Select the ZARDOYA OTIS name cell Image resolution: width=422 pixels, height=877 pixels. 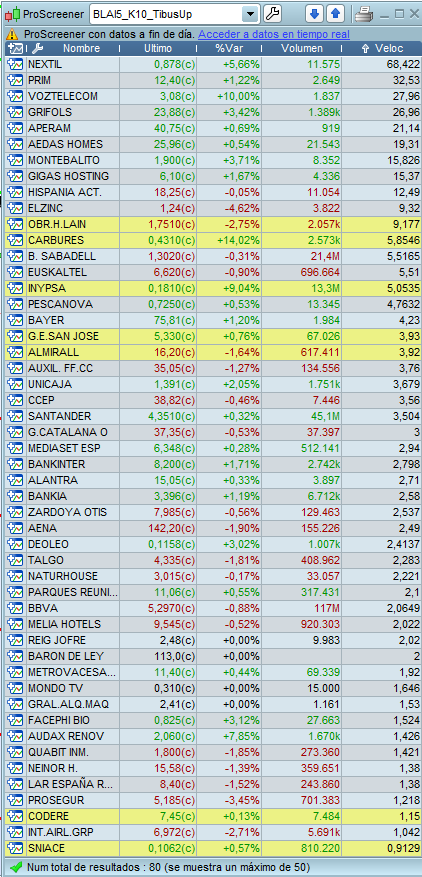(x=73, y=512)
